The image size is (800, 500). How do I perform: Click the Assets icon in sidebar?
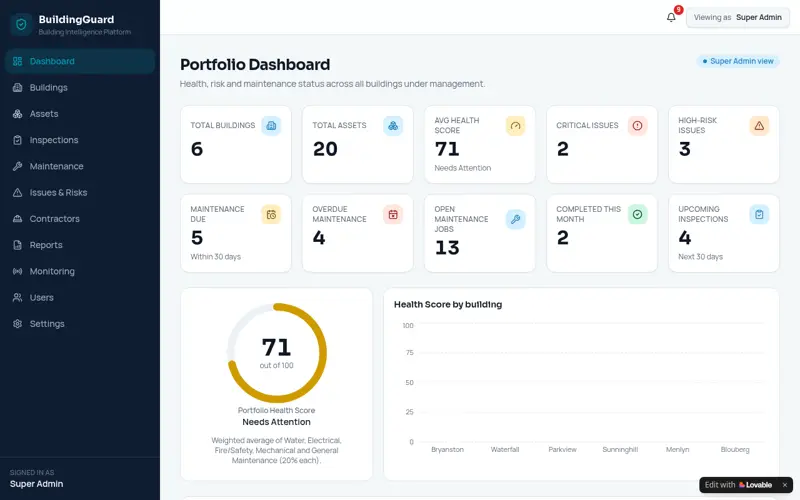point(17,114)
